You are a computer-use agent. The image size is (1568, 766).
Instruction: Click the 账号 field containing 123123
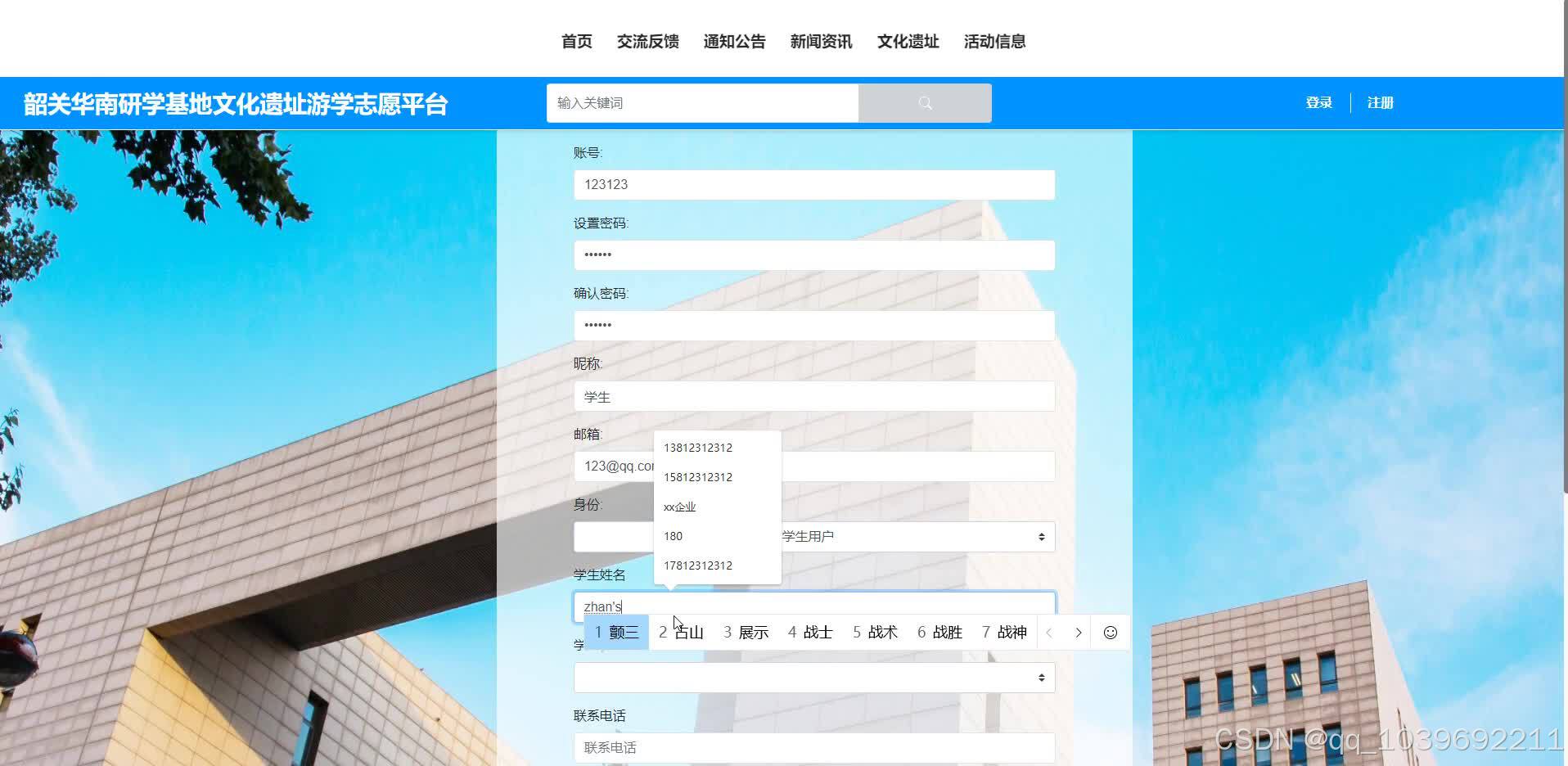coord(814,185)
